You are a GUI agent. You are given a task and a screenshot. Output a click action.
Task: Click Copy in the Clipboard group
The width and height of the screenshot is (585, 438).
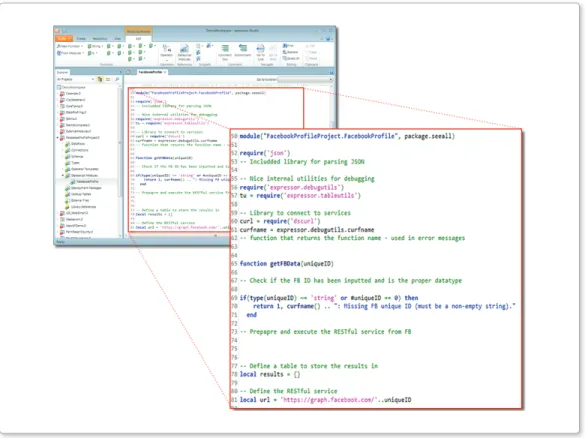click(x=312, y=52)
